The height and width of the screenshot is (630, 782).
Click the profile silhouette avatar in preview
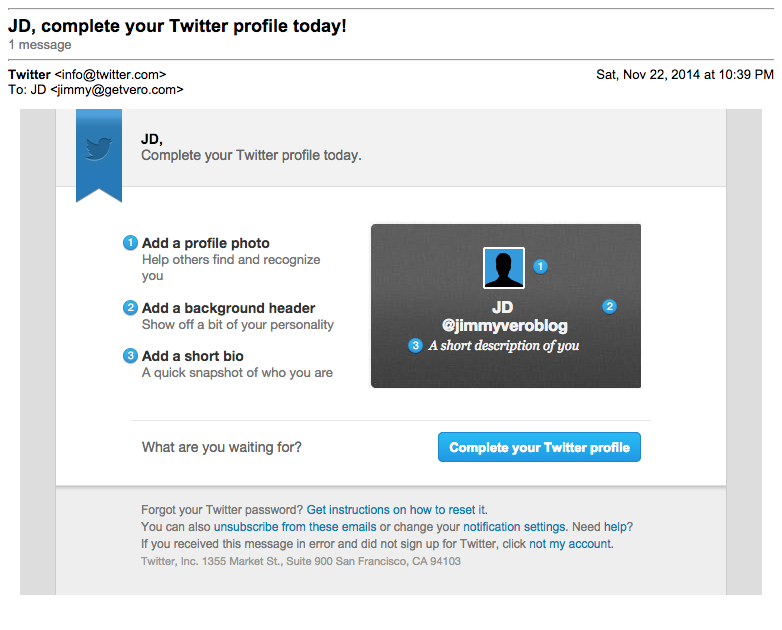pos(504,267)
